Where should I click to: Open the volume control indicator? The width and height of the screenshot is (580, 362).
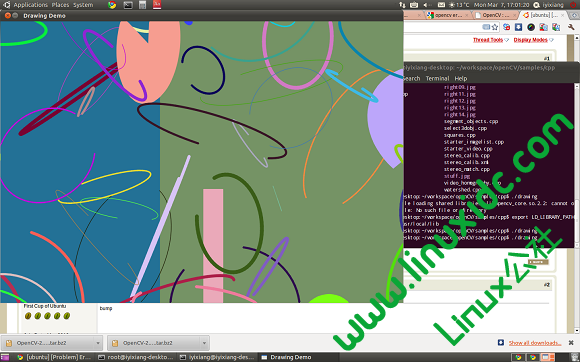coord(427,5)
